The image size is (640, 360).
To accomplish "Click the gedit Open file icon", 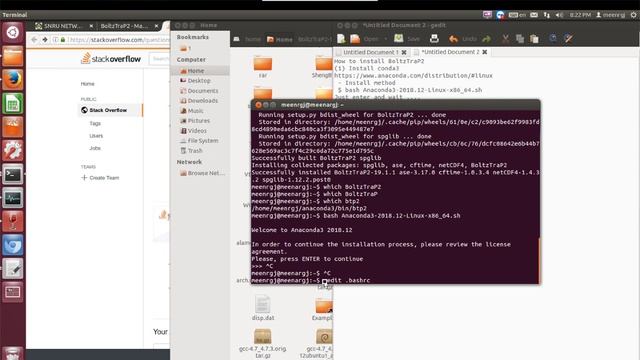I will [x=355, y=39].
